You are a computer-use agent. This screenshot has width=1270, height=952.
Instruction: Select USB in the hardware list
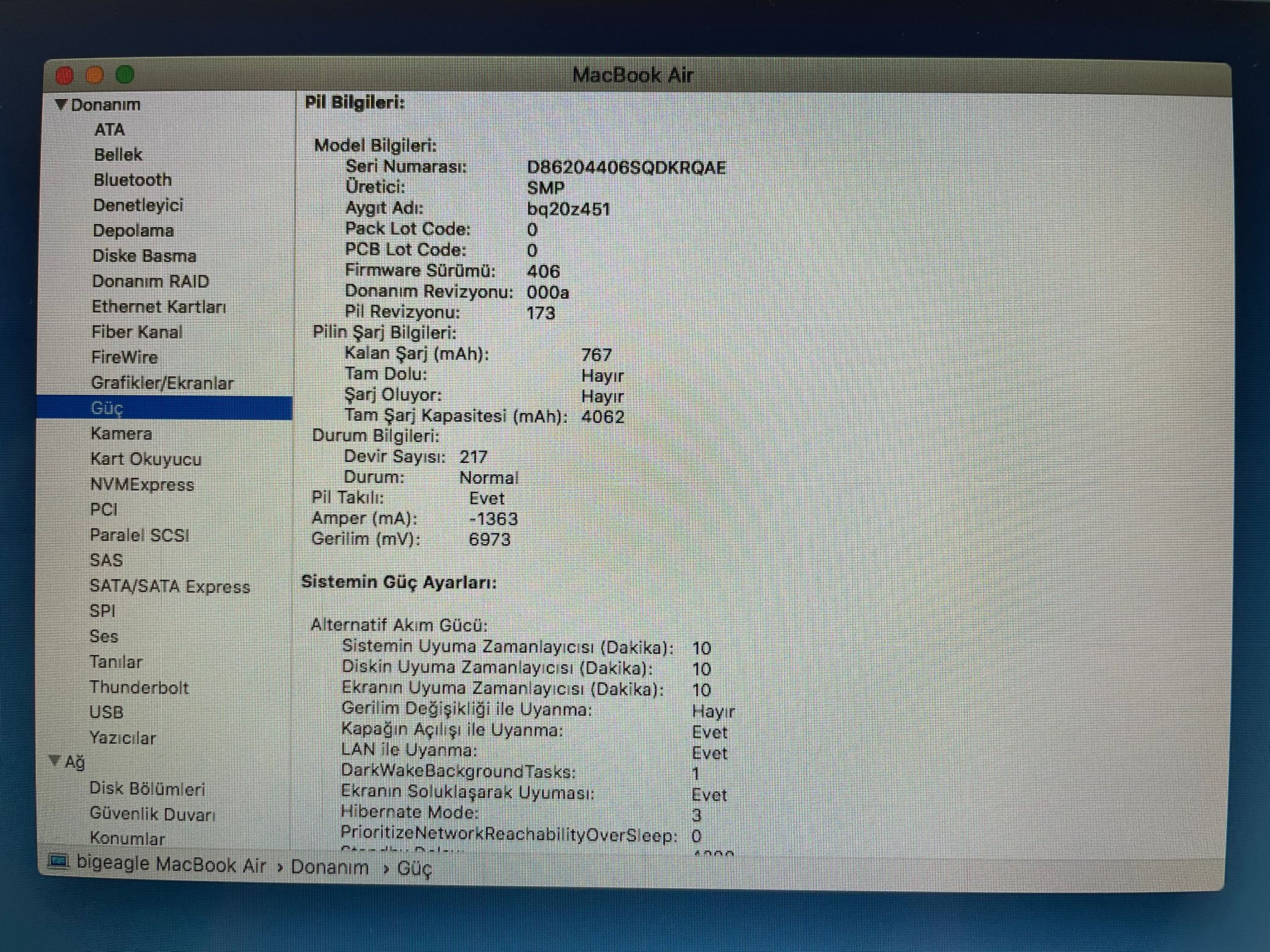(106, 712)
